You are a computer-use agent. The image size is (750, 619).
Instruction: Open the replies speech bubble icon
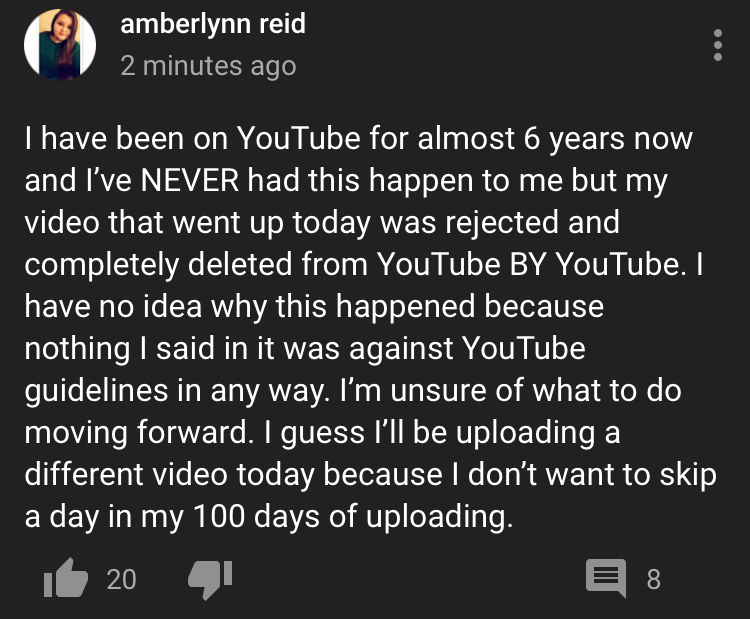[606, 578]
